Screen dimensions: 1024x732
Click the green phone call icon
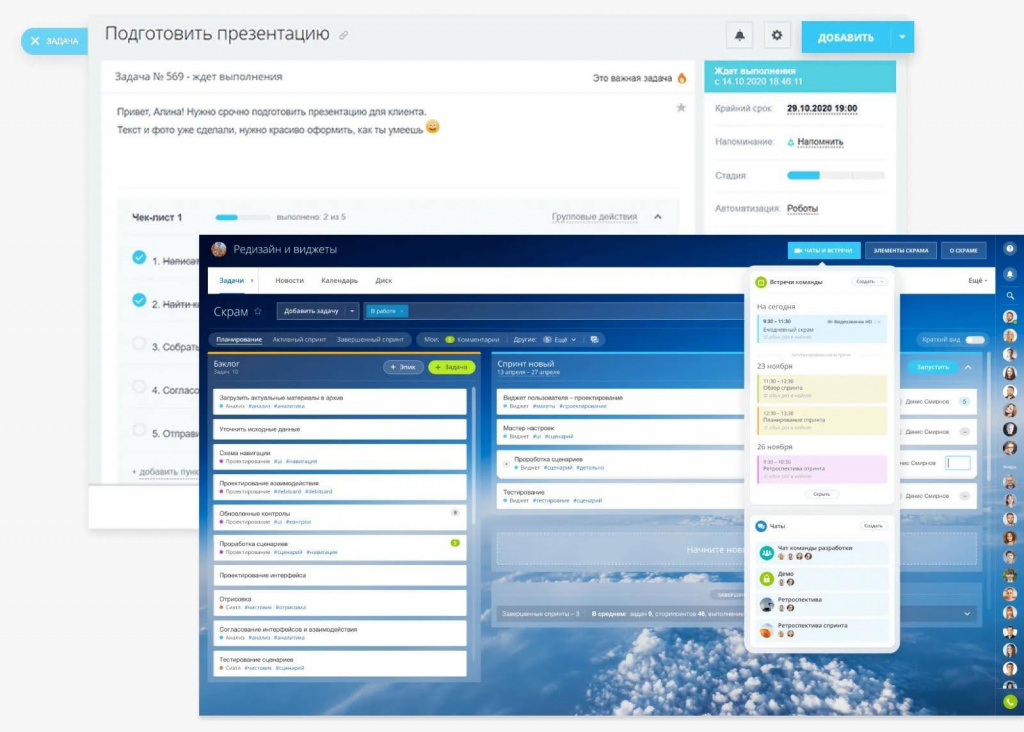click(x=1009, y=702)
